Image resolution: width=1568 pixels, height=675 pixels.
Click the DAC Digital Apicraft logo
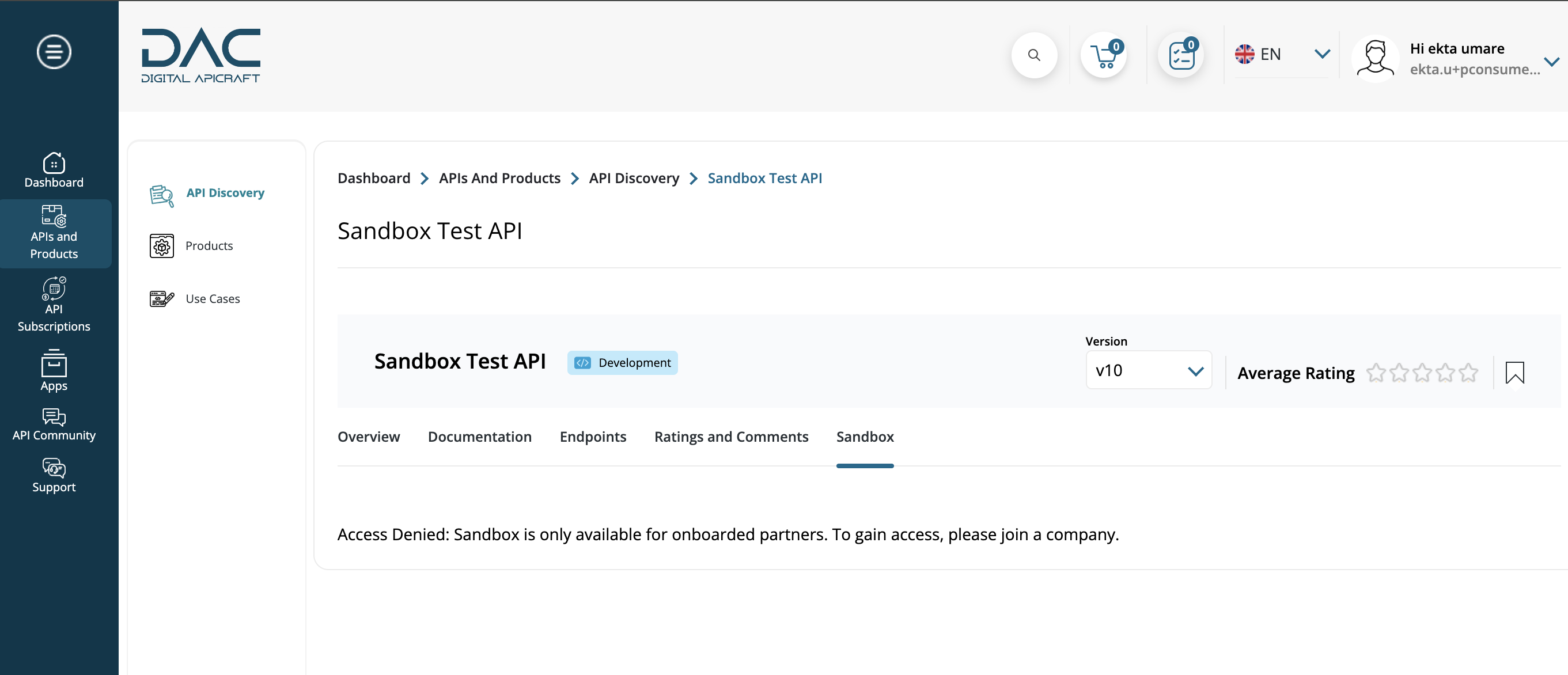coord(201,55)
